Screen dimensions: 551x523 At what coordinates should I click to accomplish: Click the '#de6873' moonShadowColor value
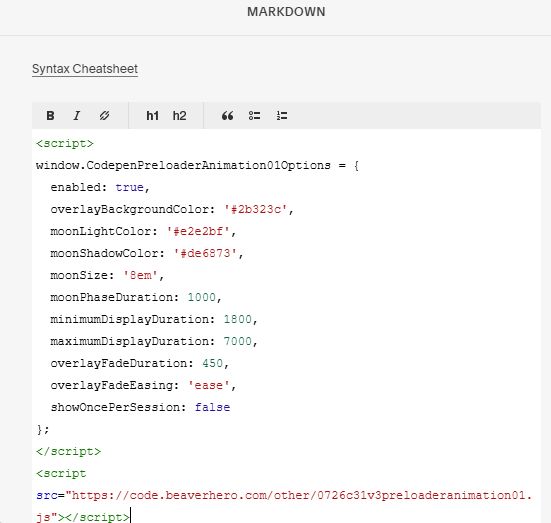tap(205, 253)
